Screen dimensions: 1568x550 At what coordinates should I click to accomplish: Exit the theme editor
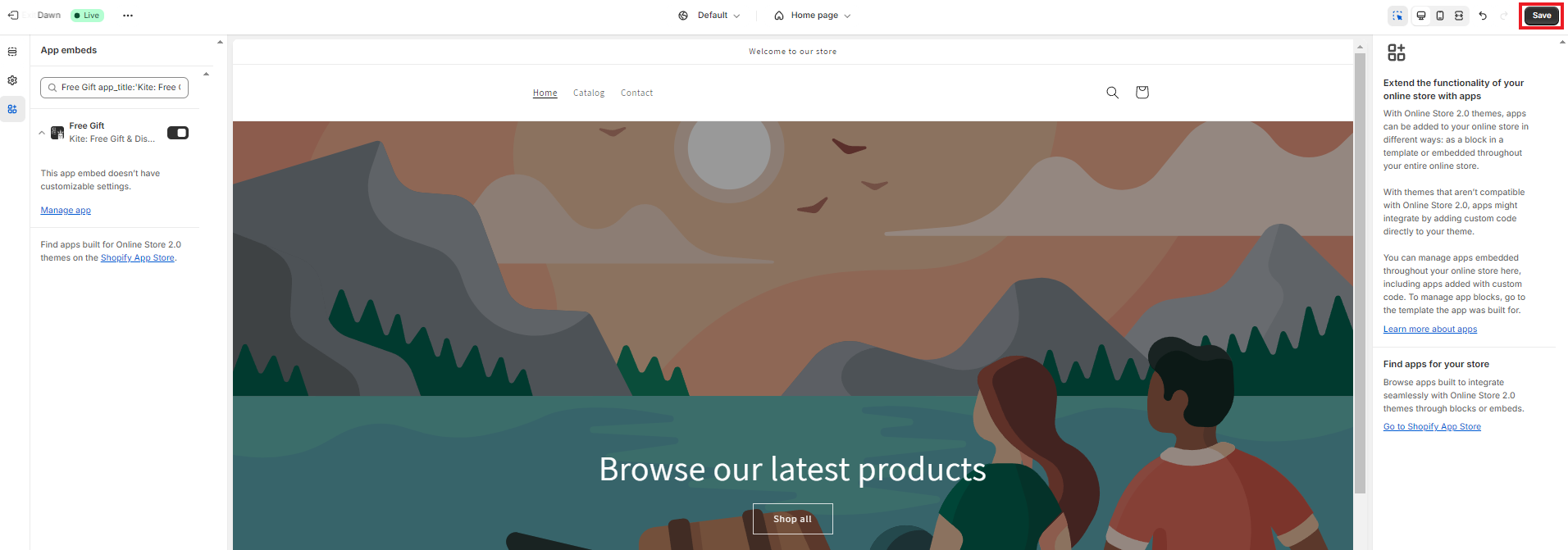(13, 16)
